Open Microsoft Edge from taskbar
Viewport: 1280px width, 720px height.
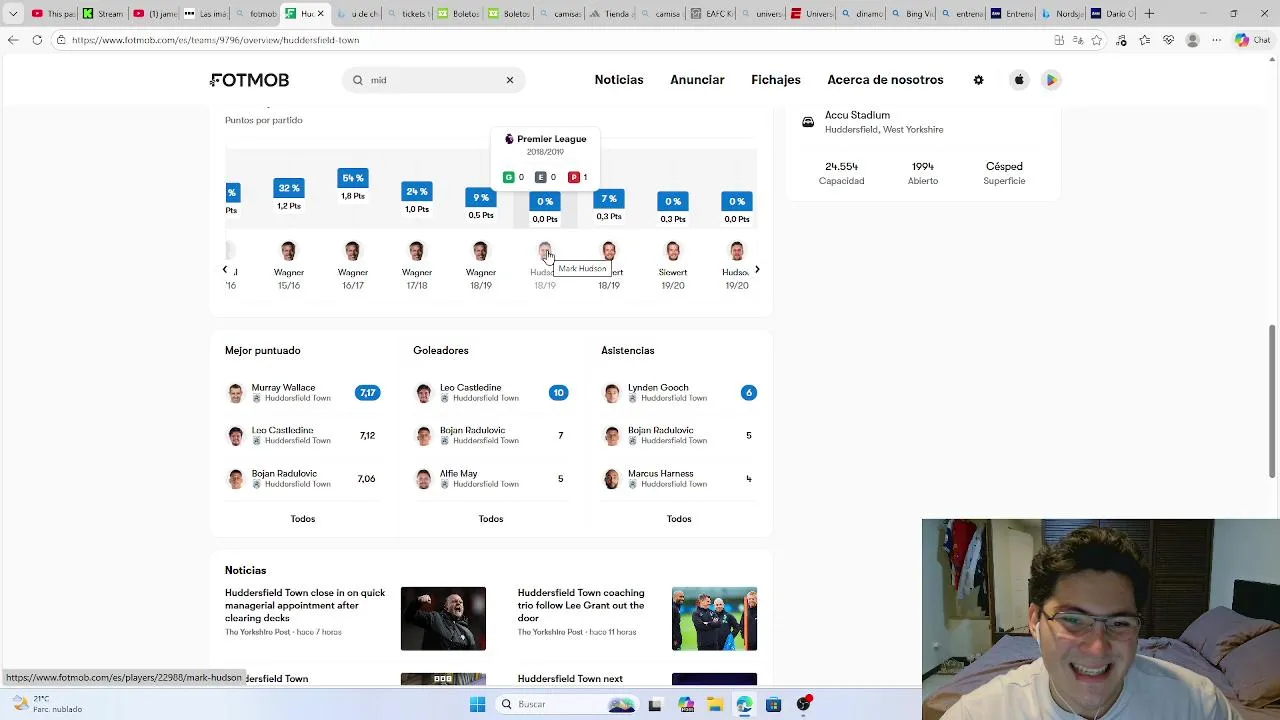[x=744, y=705]
